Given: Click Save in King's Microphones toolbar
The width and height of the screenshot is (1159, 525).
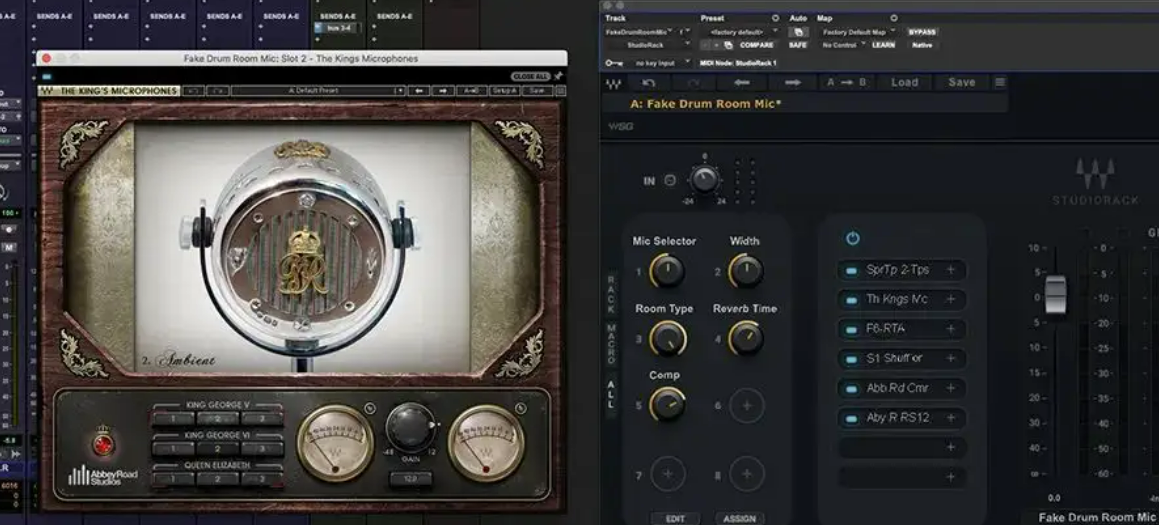Looking at the screenshot, I should tap(537, 91).
